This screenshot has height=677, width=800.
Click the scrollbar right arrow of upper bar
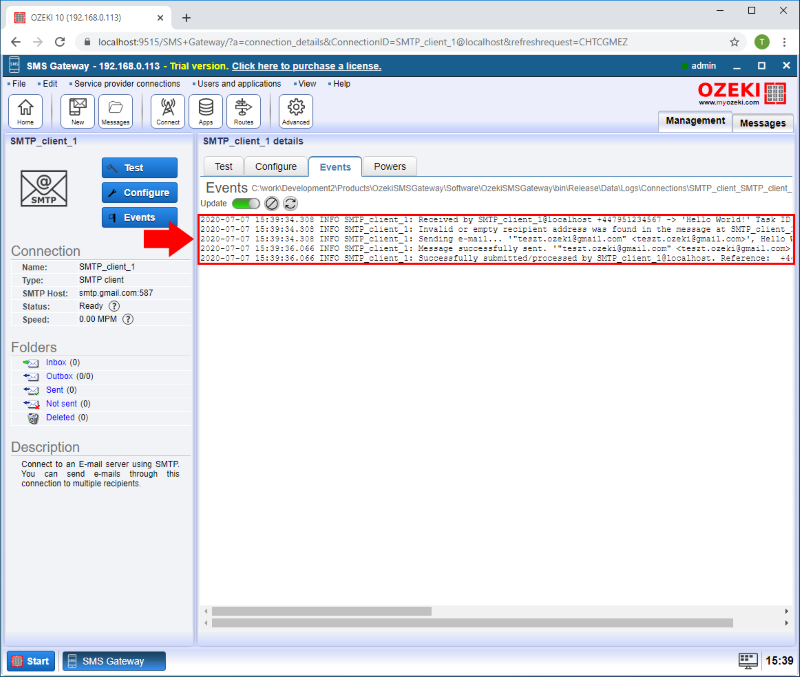click(x=786, y=611)
